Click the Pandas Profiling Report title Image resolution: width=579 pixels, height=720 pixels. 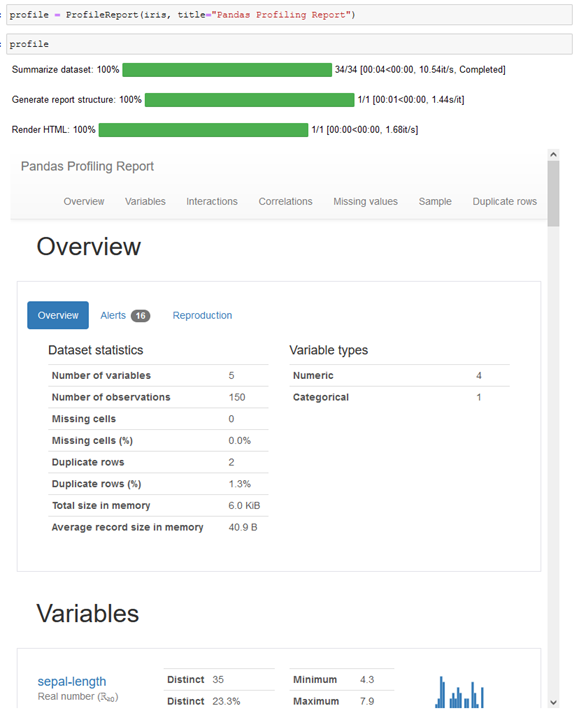[x=87, y=166]
